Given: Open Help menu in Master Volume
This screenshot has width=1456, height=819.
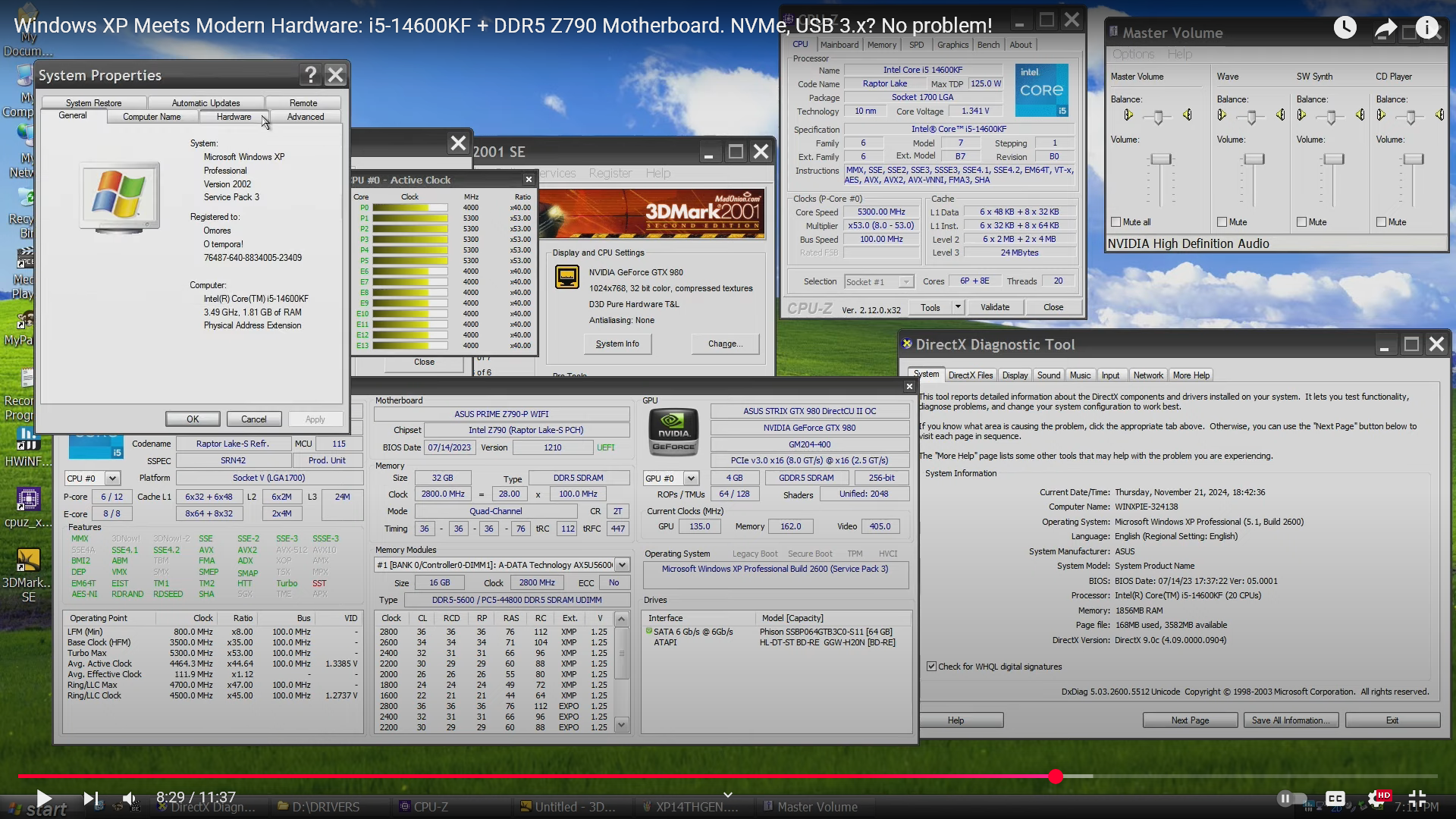Looking at the screenshot, I should (1179, 55).
